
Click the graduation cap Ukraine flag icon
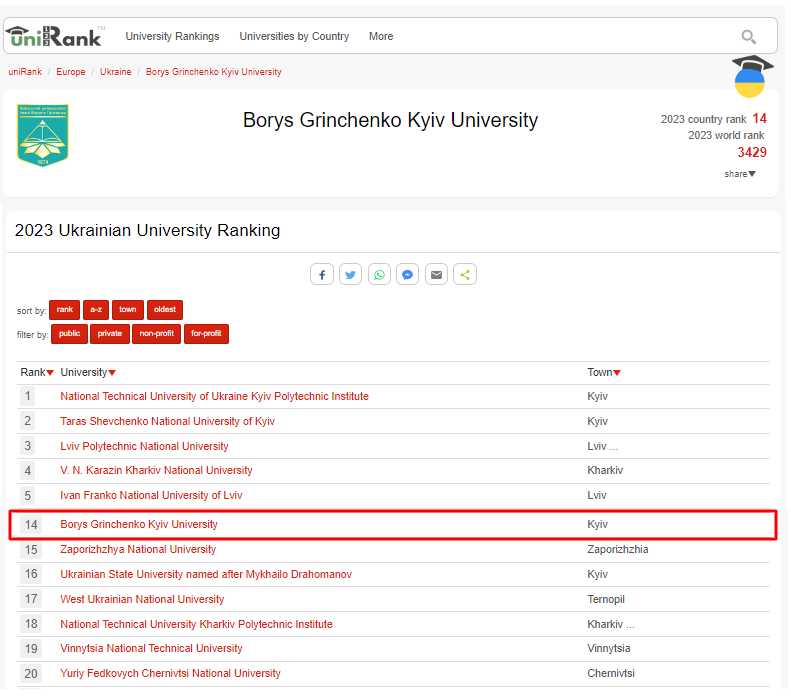click(x=750, y=77)
